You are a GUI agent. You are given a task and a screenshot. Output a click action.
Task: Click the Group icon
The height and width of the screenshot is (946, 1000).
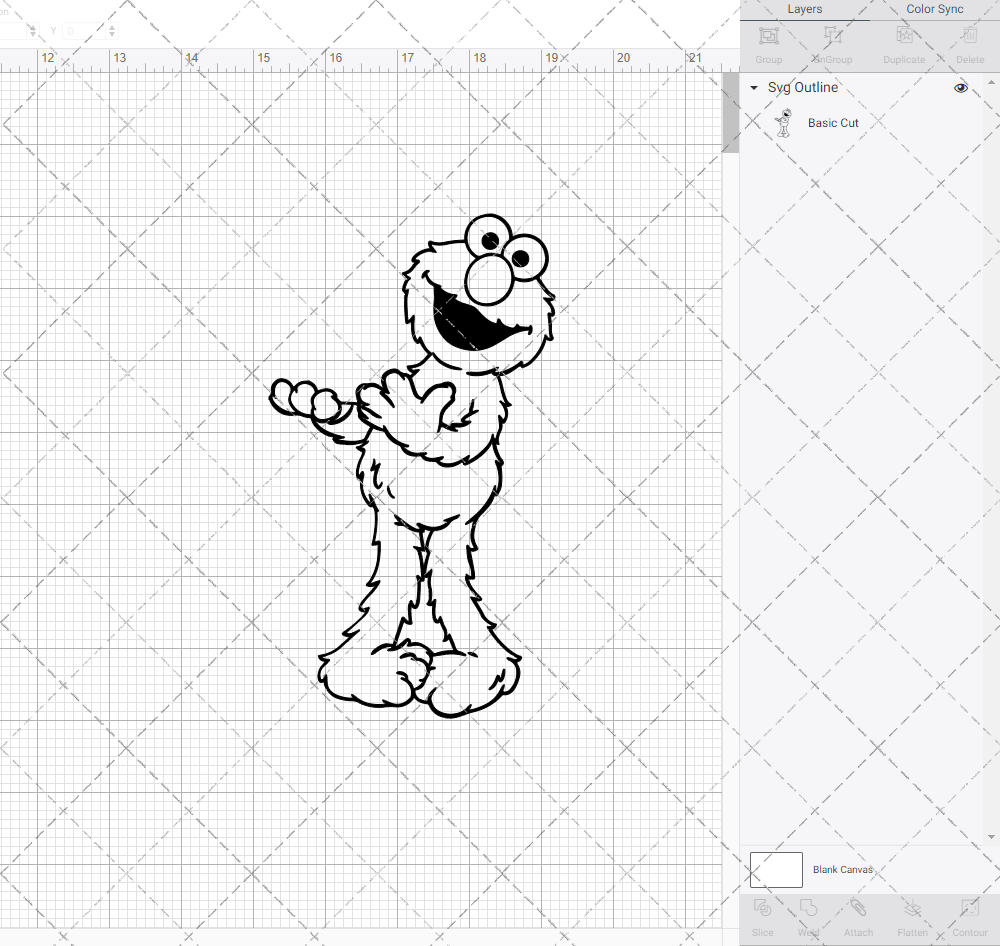768,42
